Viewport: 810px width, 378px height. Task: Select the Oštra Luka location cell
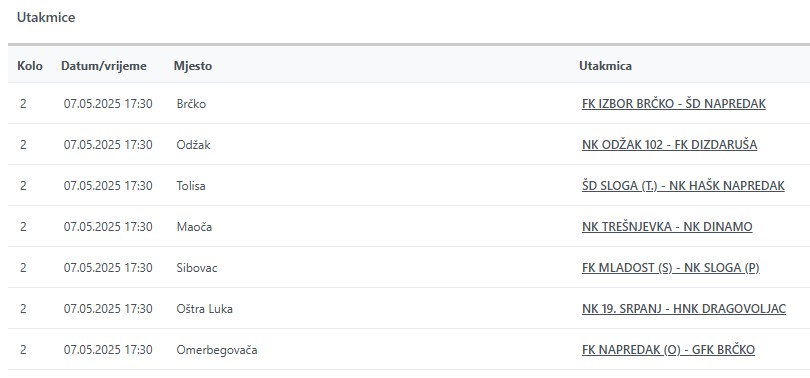pyautogui.click(x=205, y=309)
